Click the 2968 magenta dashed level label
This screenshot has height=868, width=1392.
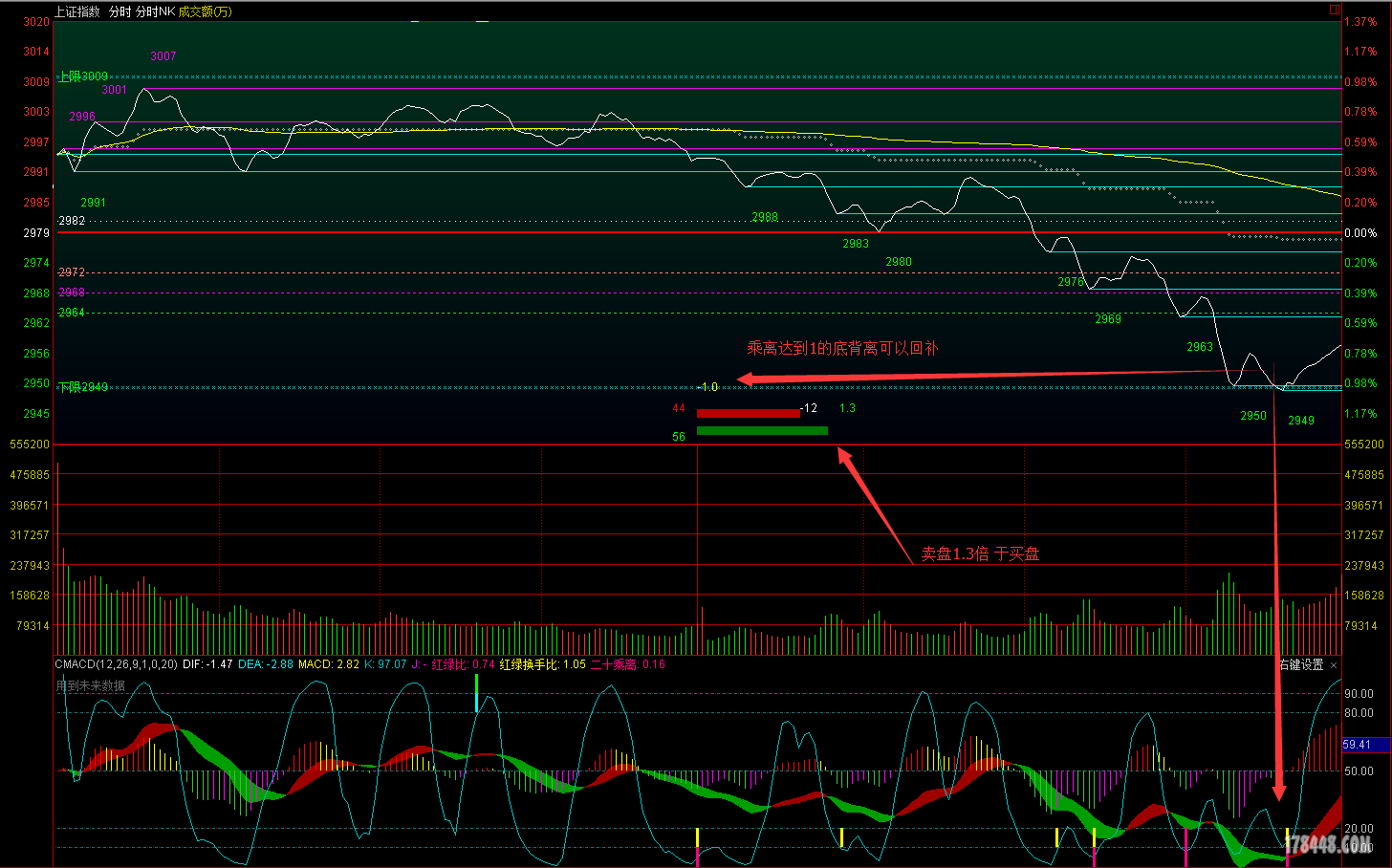72,293
